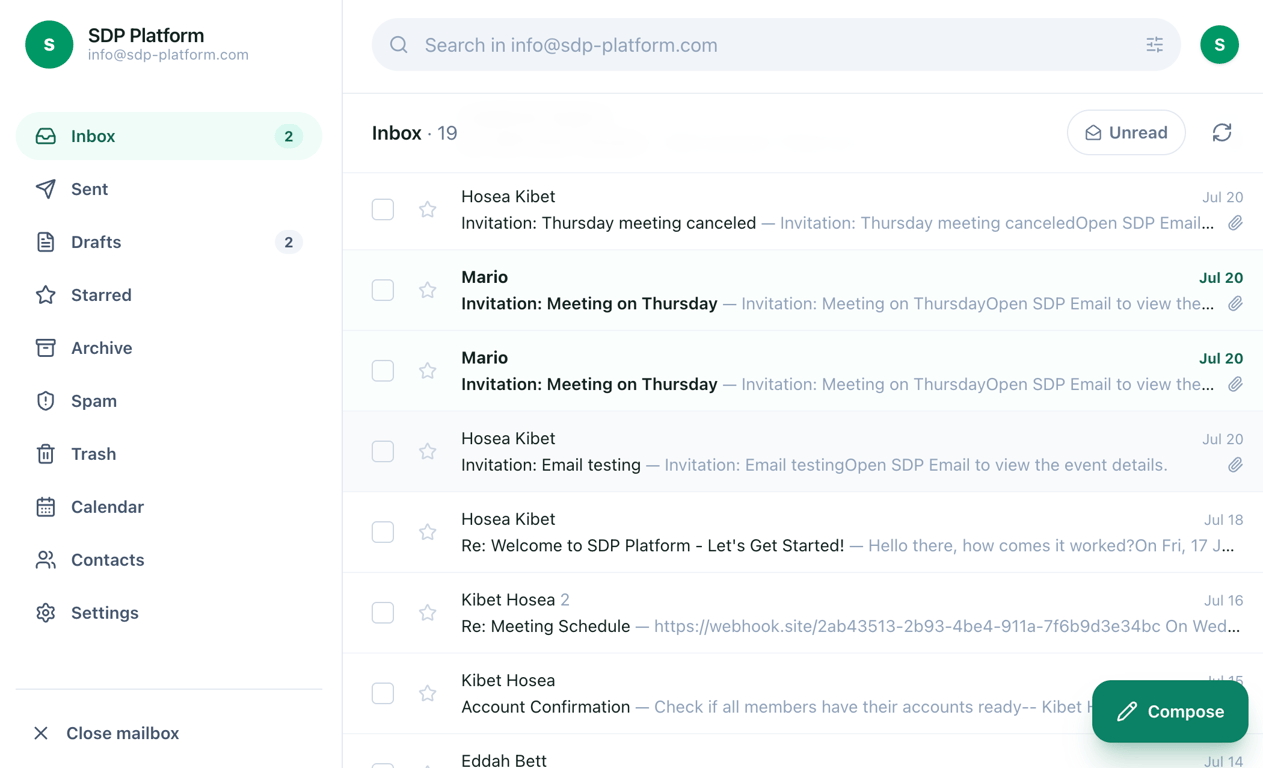Click the Drafts count badge 2
The image size is (1263, 768).
tap(289, 242)
